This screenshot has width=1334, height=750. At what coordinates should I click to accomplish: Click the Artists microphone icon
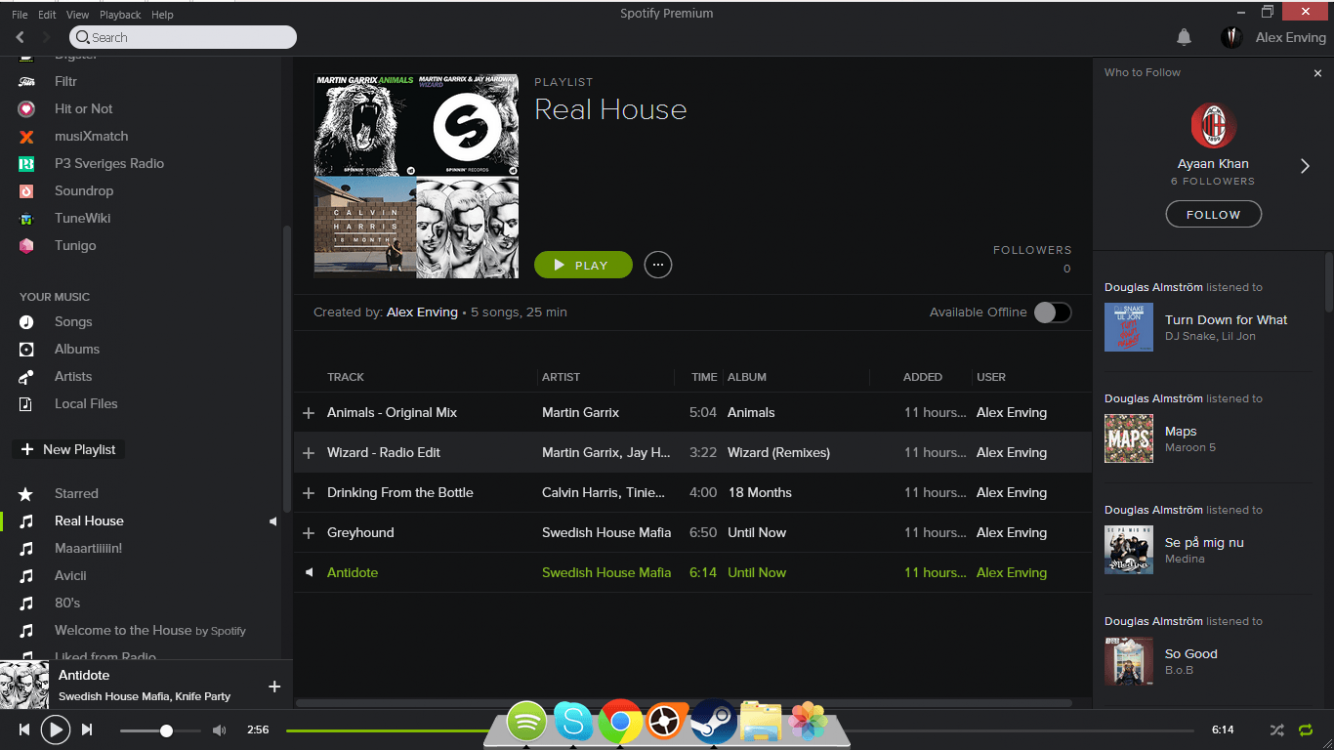click(x=26, y=377)
